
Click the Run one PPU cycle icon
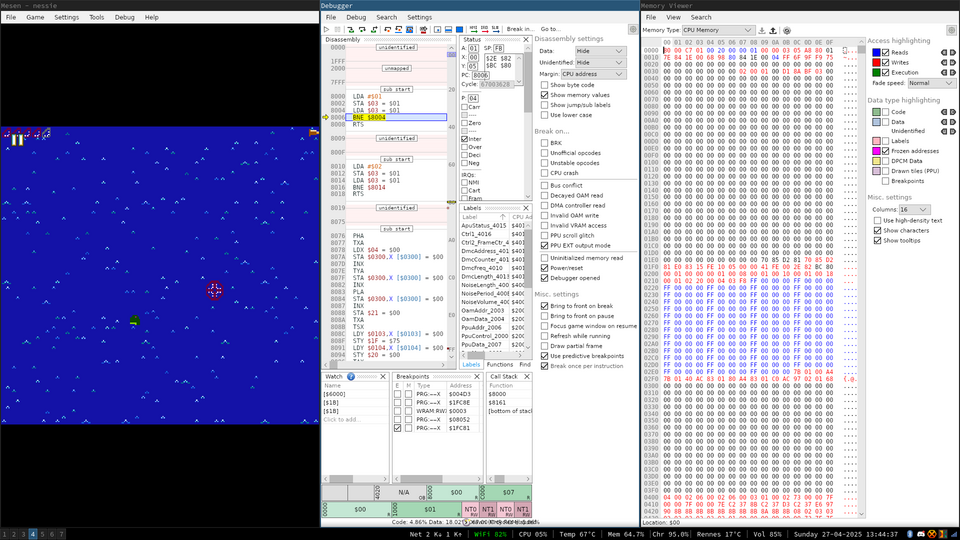pyautogui.click(x=438, y=29)
